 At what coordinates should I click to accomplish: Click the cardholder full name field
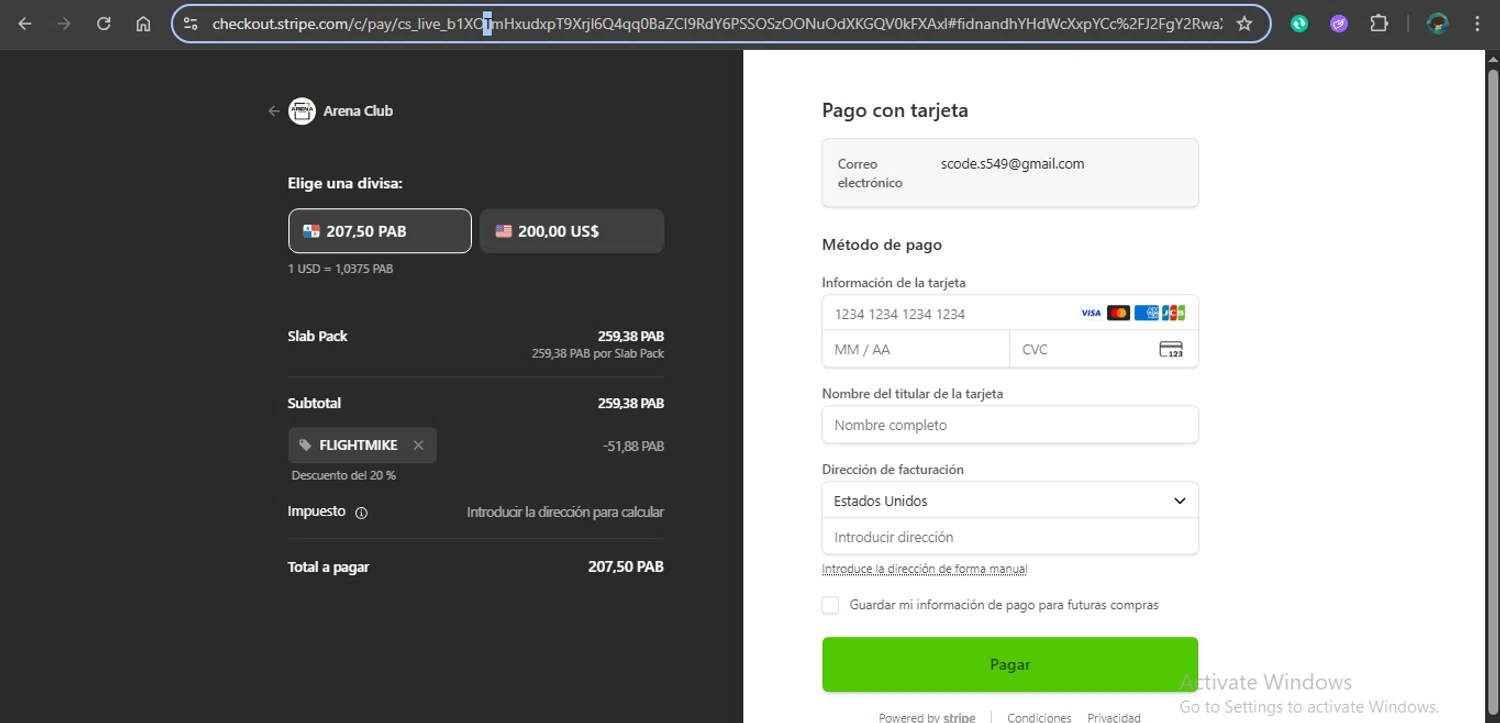point(1010,425)
